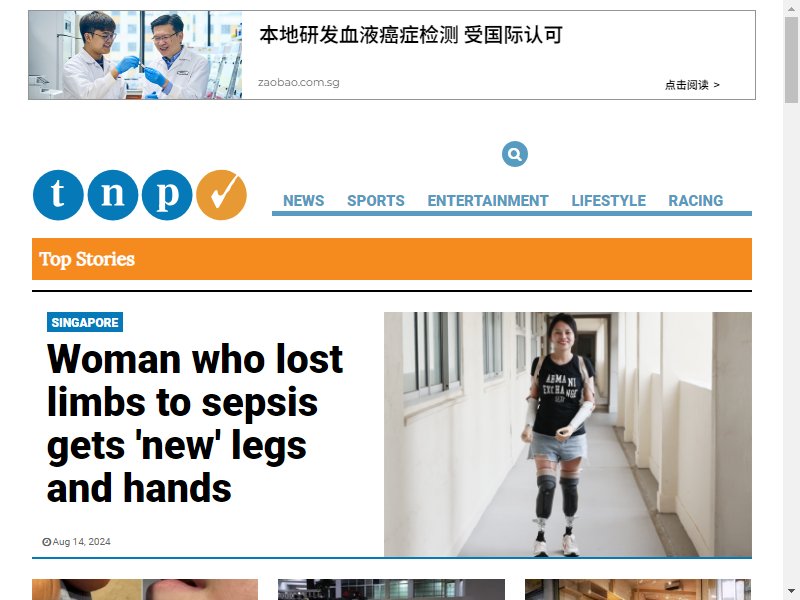Image resolution: width=800 pixels, height=600 pixels.
Task: Click the lab researchers ad image
Action: tap(135, 55)
